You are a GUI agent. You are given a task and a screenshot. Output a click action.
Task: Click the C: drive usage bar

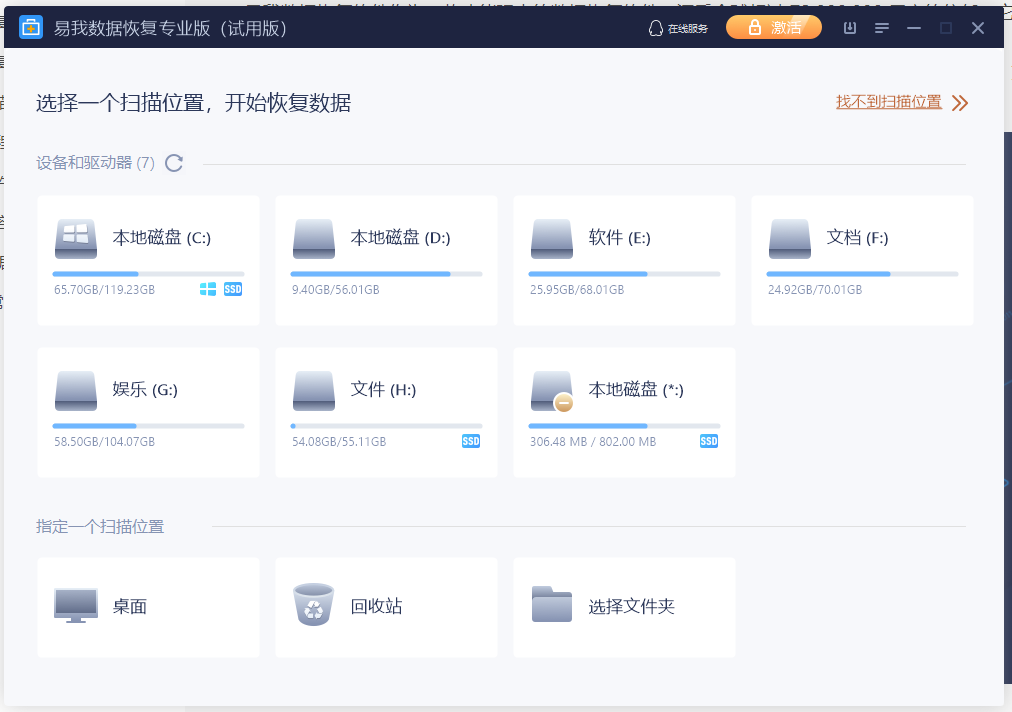tap(148, 273)
